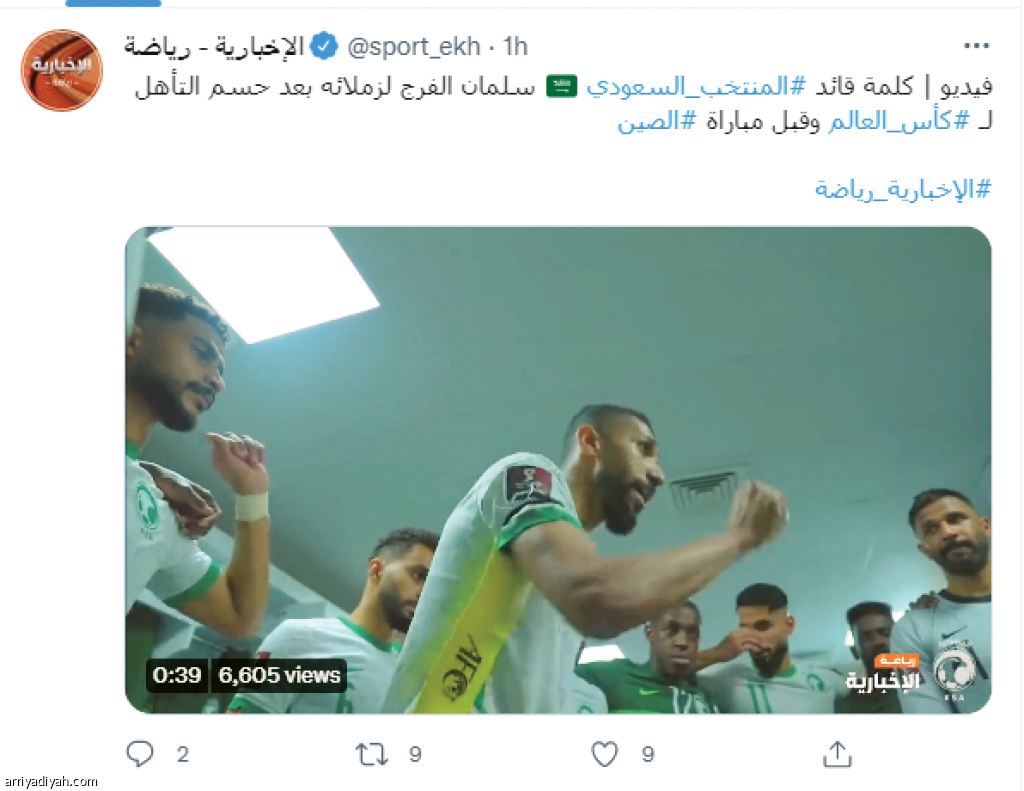
Task: Open the الإخبارية - رياضة account name
Action: tap(214, 47)
